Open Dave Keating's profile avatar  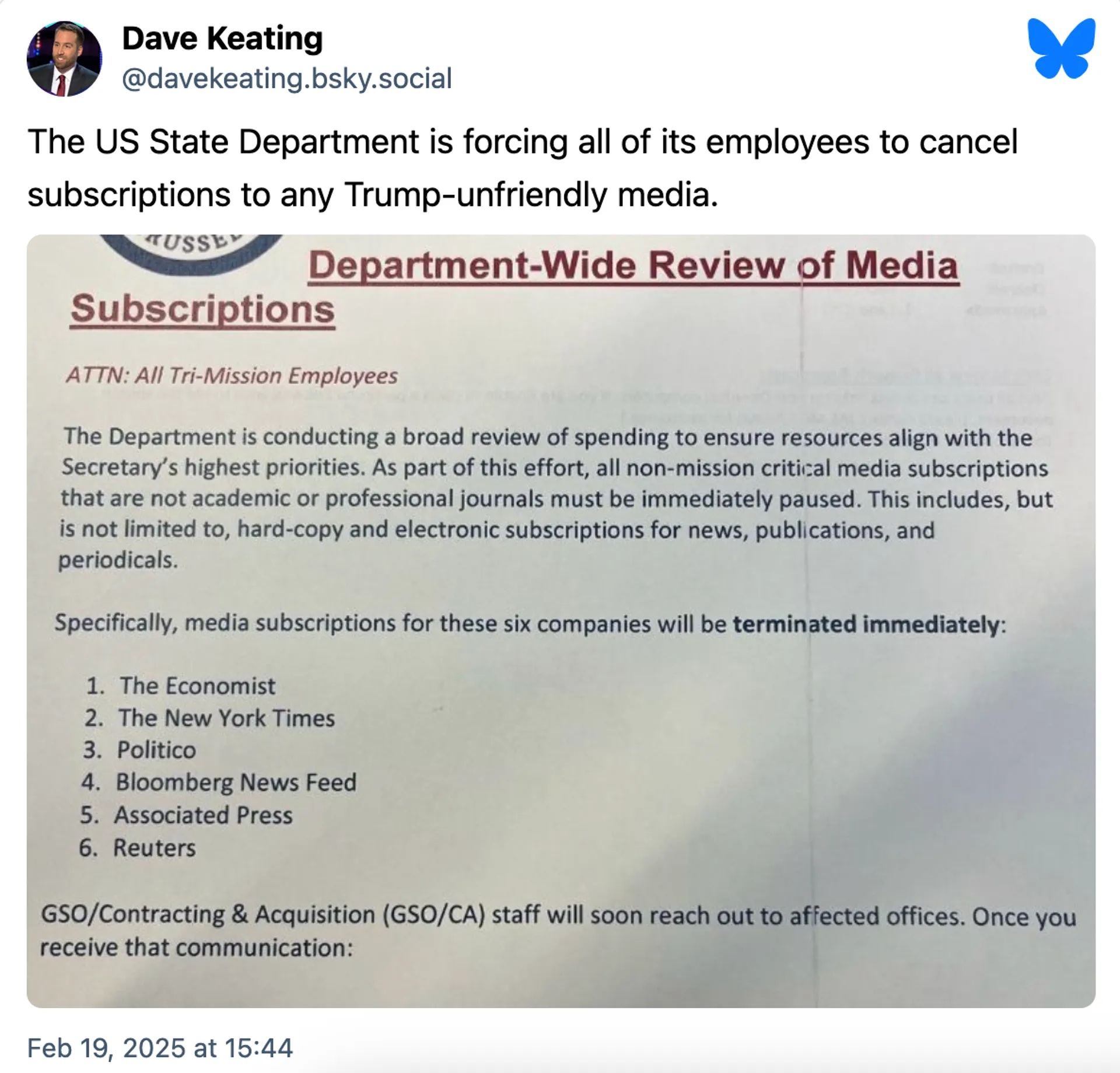coord(64,59)
